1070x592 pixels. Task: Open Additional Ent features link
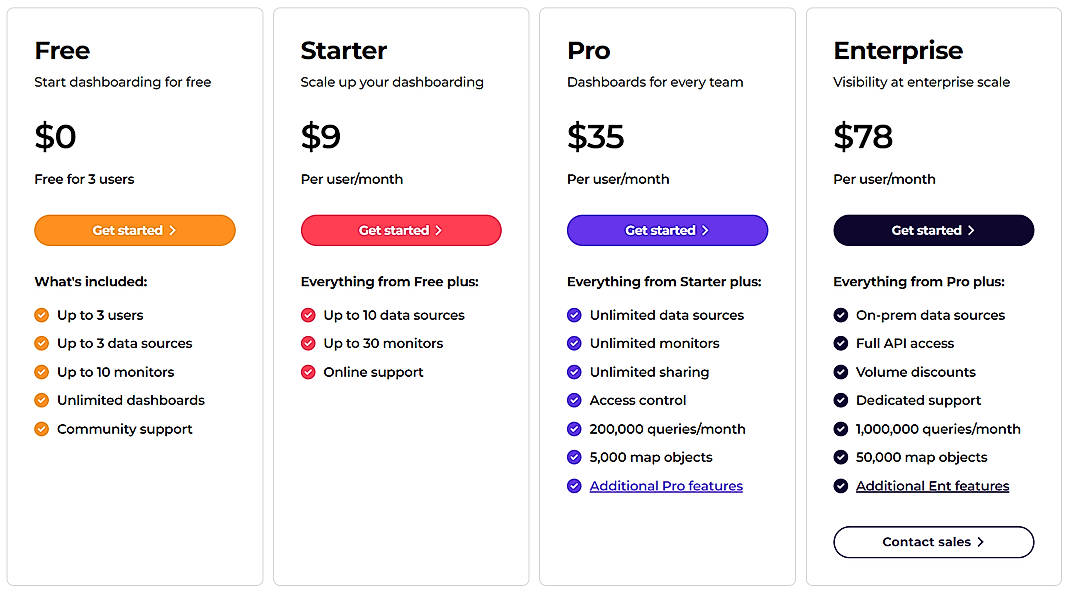click(932, 486)
